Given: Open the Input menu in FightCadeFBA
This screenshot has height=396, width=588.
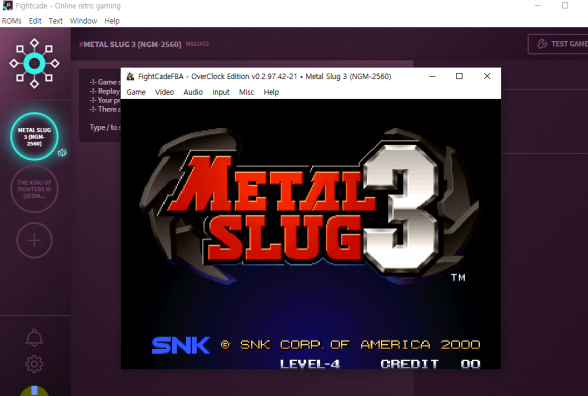Looking at the screenshot, I should (x=221, y=92).
